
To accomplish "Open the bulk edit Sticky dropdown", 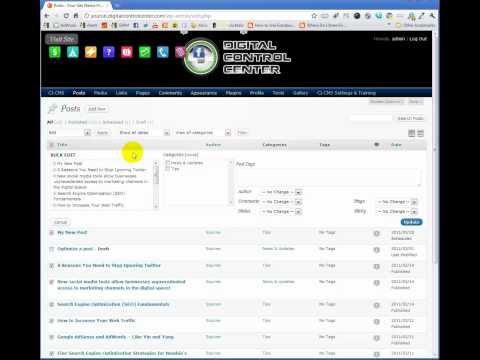I will pos(397,212).
